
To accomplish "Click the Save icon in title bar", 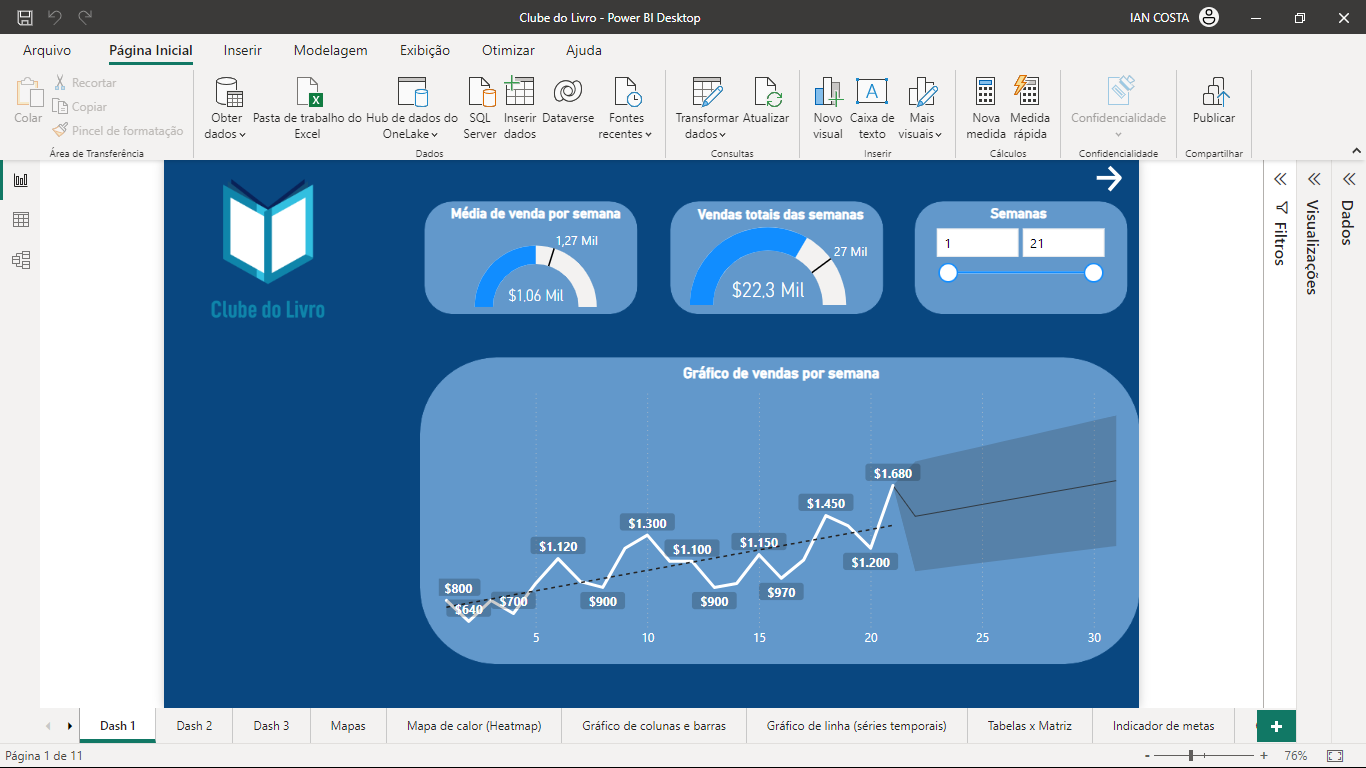I will pos(24,17).
